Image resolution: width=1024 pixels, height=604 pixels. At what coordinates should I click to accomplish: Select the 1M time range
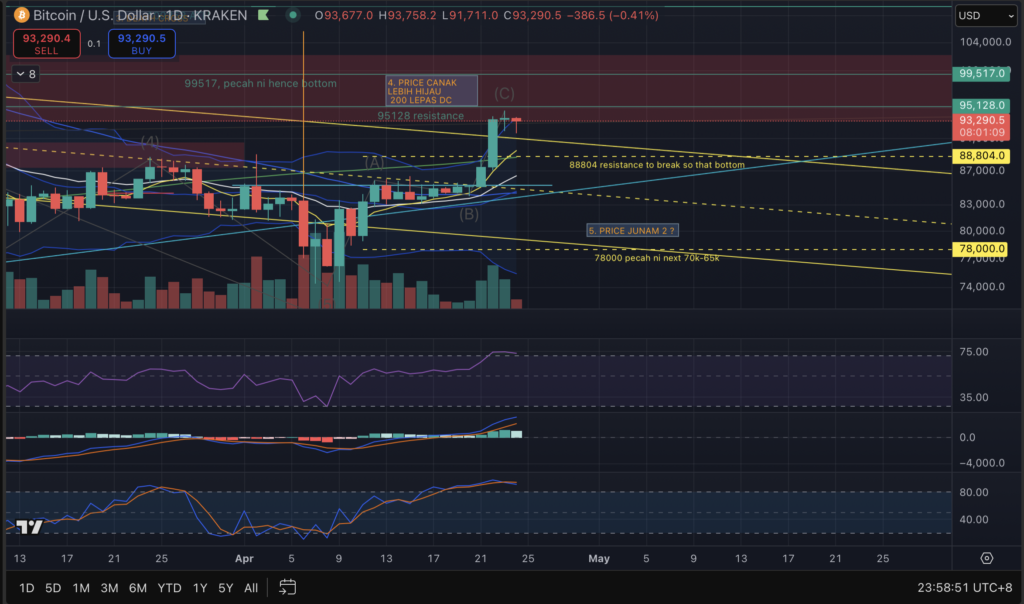tap(81, 588)
